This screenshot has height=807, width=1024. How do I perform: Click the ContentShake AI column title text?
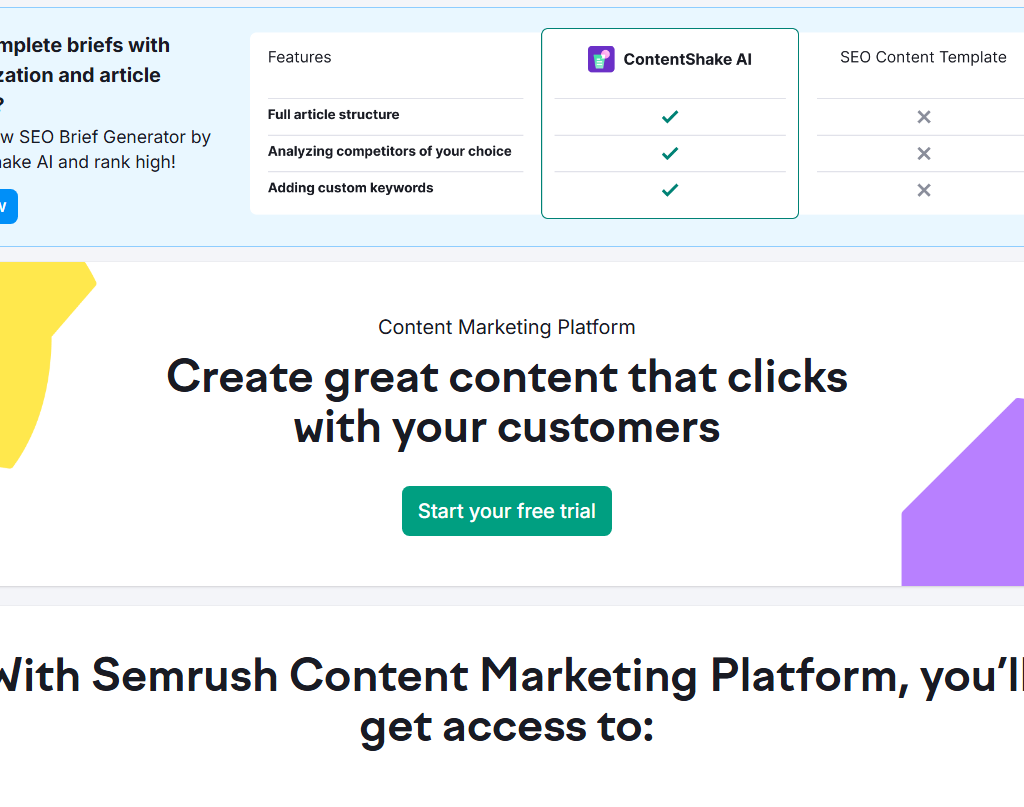tap(687, 60)
